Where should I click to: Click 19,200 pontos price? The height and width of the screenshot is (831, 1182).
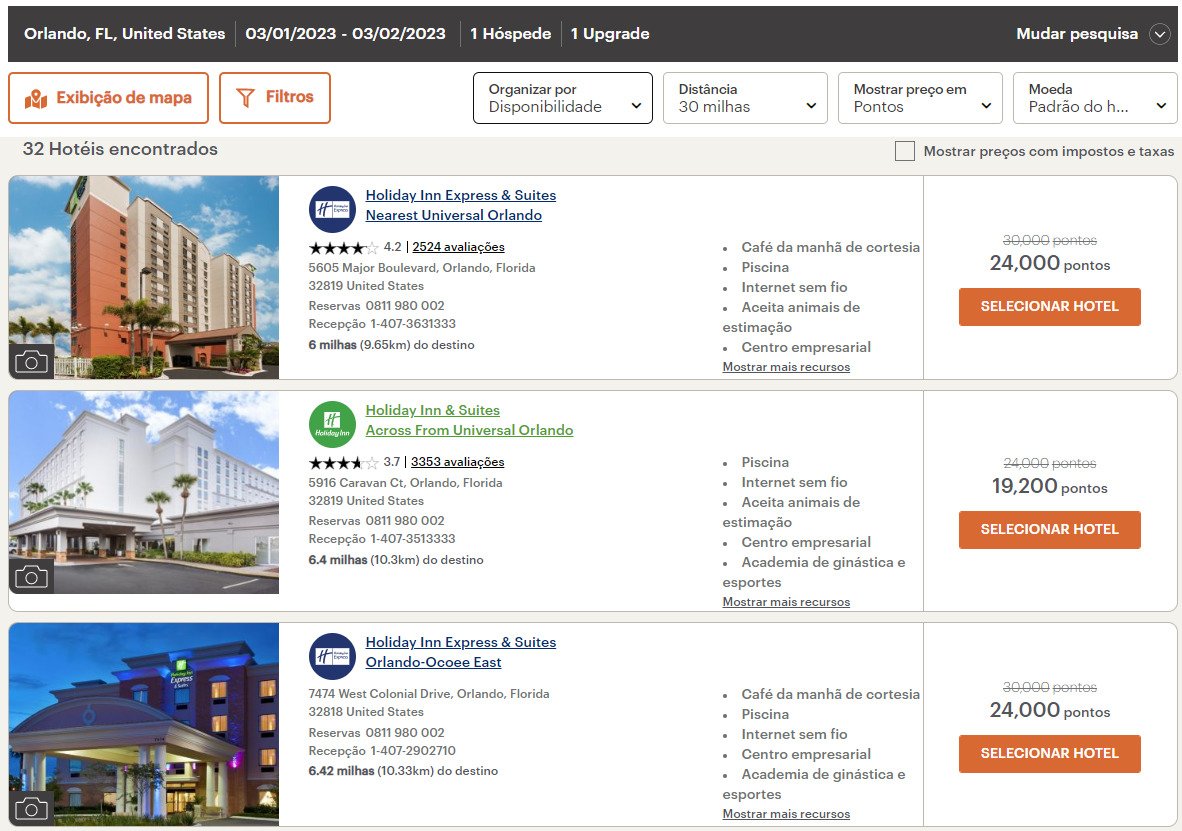(x=1049, y=486)
